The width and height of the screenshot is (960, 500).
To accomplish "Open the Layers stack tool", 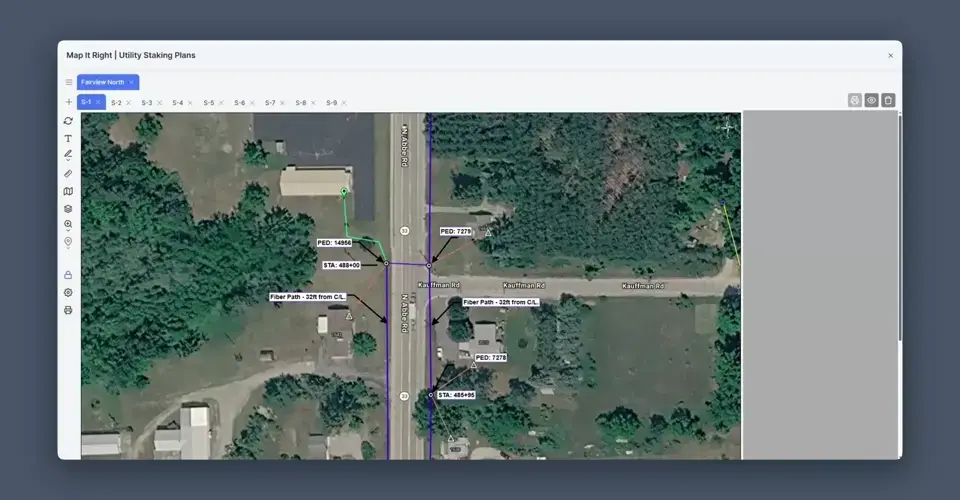I will point(68,209).
